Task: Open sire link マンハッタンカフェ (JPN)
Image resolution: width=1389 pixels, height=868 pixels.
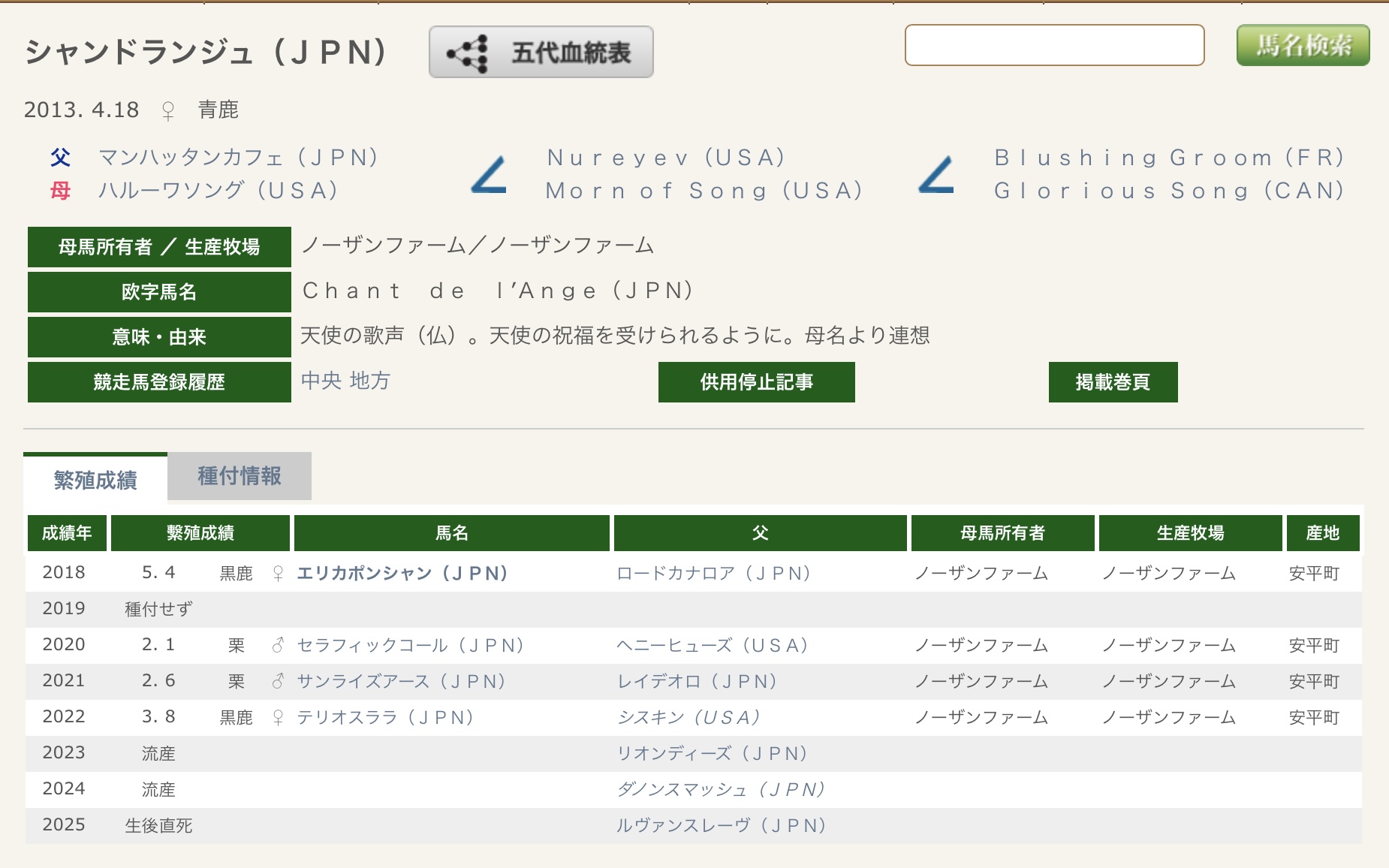Action: coord(238,158)
